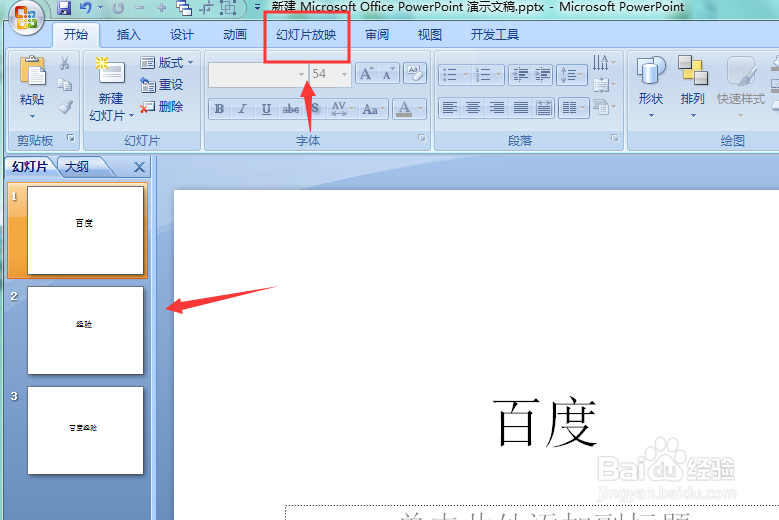Switch to the 插入 tab
Screen dimensions: 779x520
pos(129,35)
